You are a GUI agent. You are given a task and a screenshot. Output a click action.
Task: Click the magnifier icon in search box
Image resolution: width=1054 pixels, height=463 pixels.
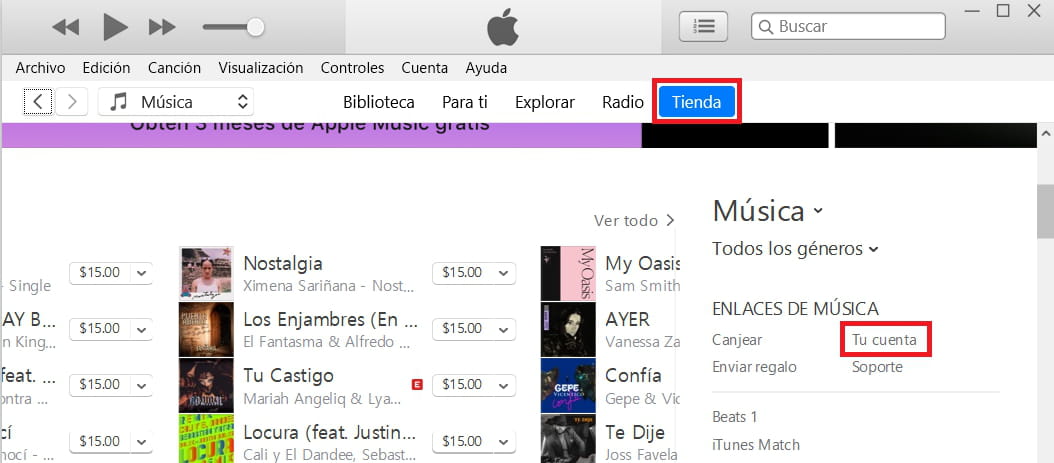(x=765, y=27)
